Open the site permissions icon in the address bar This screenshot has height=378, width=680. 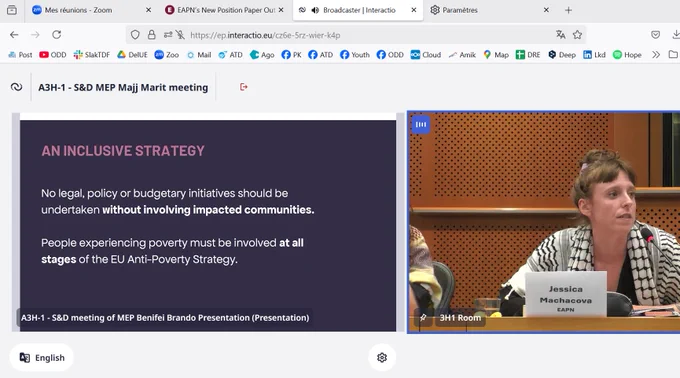point(168,35)
